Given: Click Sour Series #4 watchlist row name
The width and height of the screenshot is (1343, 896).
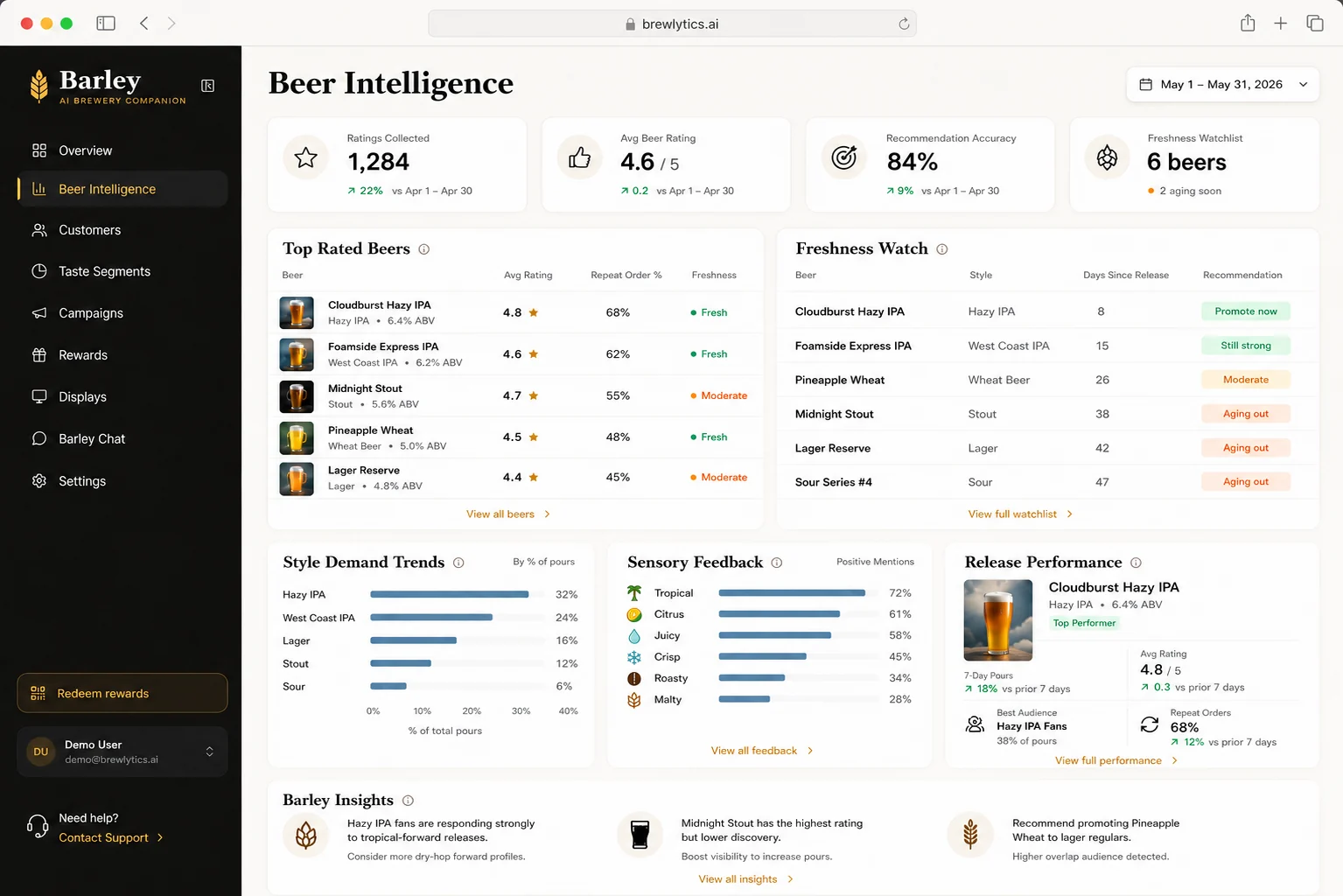Looking at the screenshot, I should (x=834, y=482).
